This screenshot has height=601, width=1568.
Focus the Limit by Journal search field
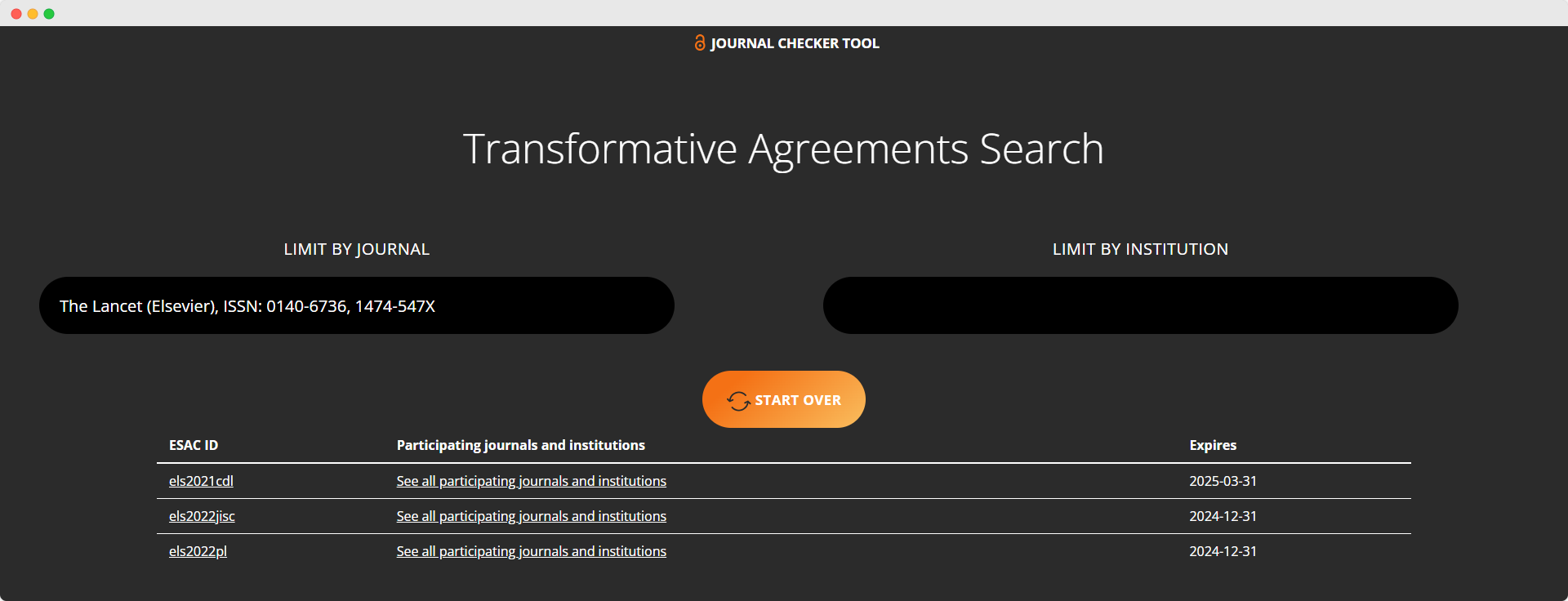coord(357,305)
